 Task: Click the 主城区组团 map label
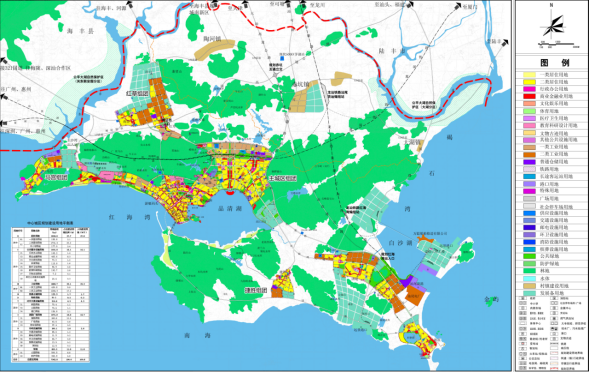[282, 178]
